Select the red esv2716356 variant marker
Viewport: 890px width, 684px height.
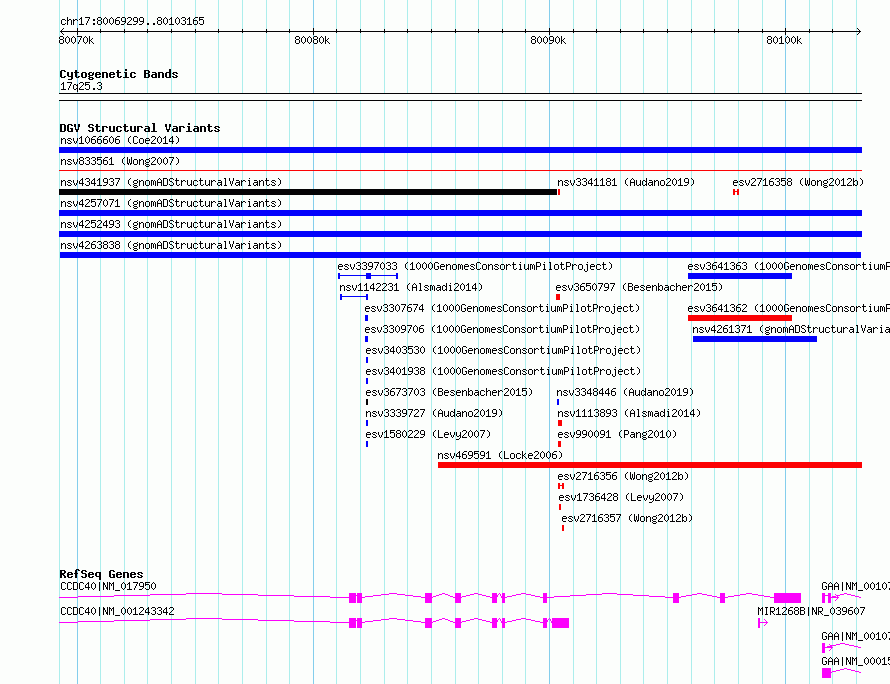coord(561,486)
